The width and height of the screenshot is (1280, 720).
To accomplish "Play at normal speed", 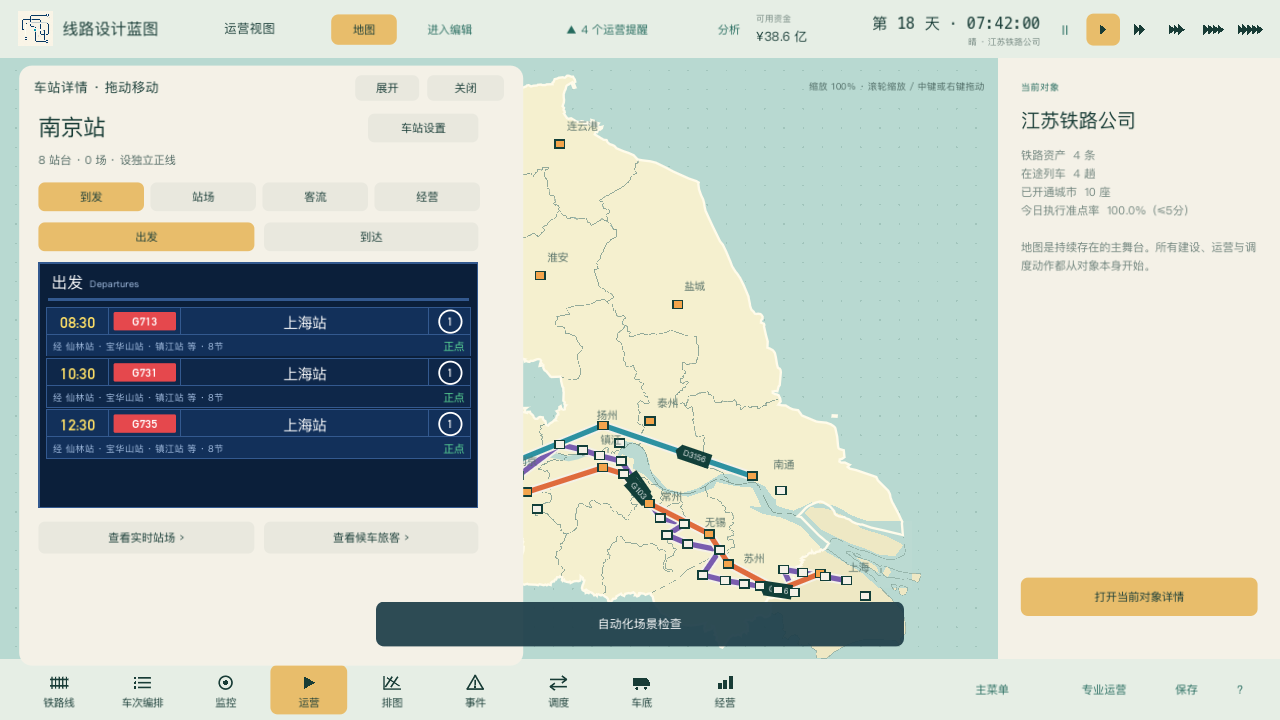I will click(x=1103, y=30).
